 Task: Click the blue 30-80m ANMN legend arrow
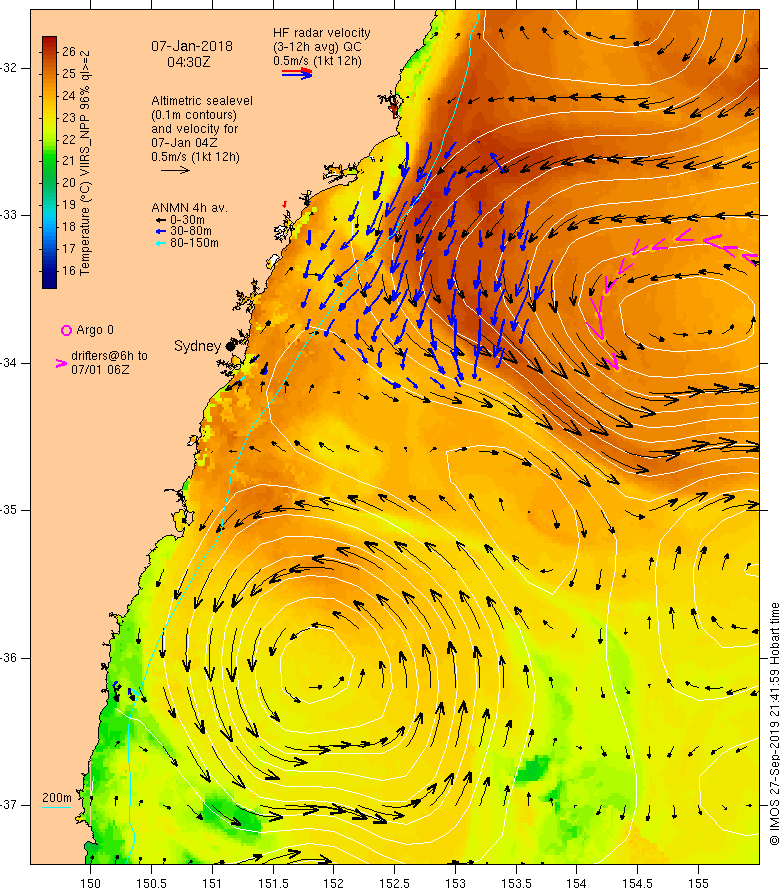click(161, 232)
